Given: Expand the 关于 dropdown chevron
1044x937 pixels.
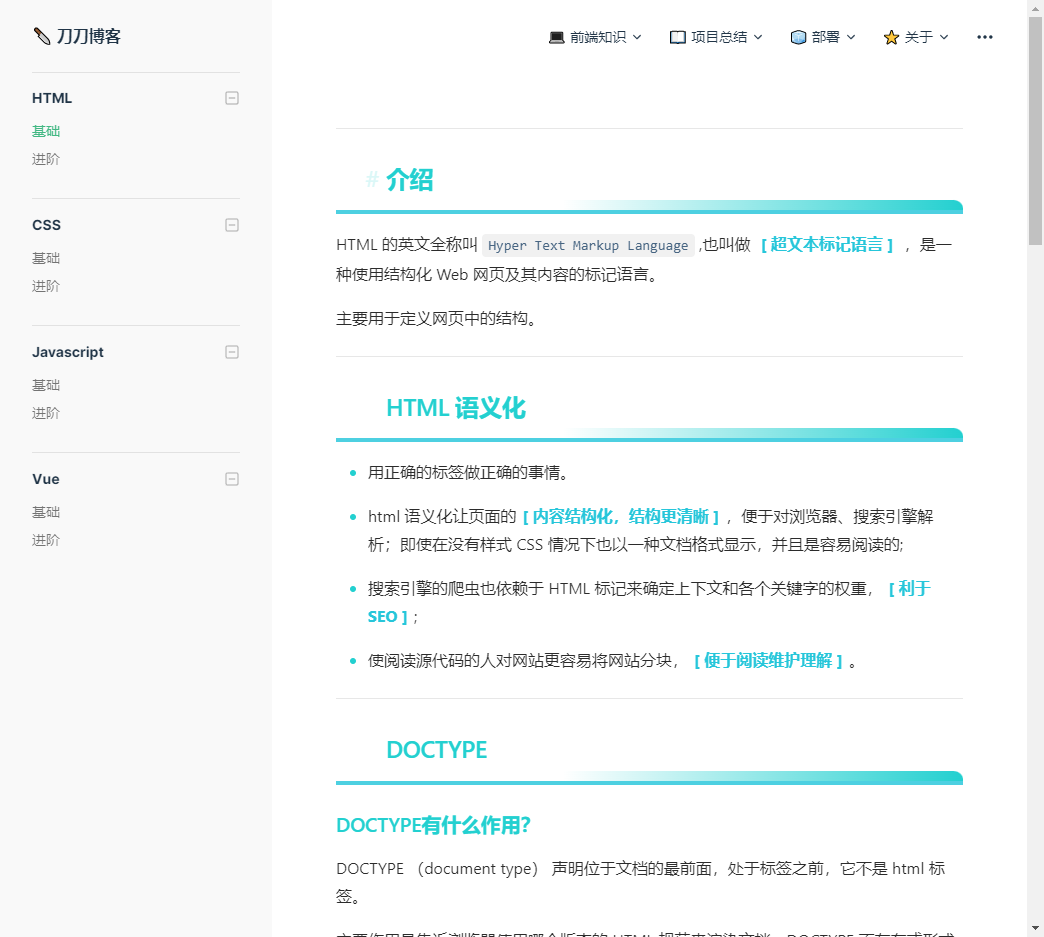Looking at the screenshot, I should tap(943, 37).
